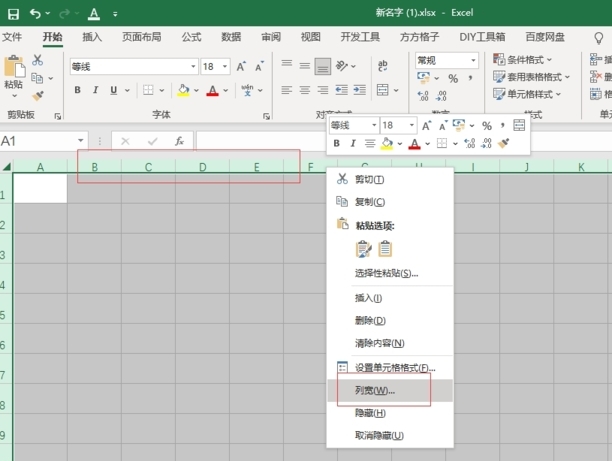Click the Paste clipboard icon in ribbon
The image size is (612, 461).
[x=14, y=67]
